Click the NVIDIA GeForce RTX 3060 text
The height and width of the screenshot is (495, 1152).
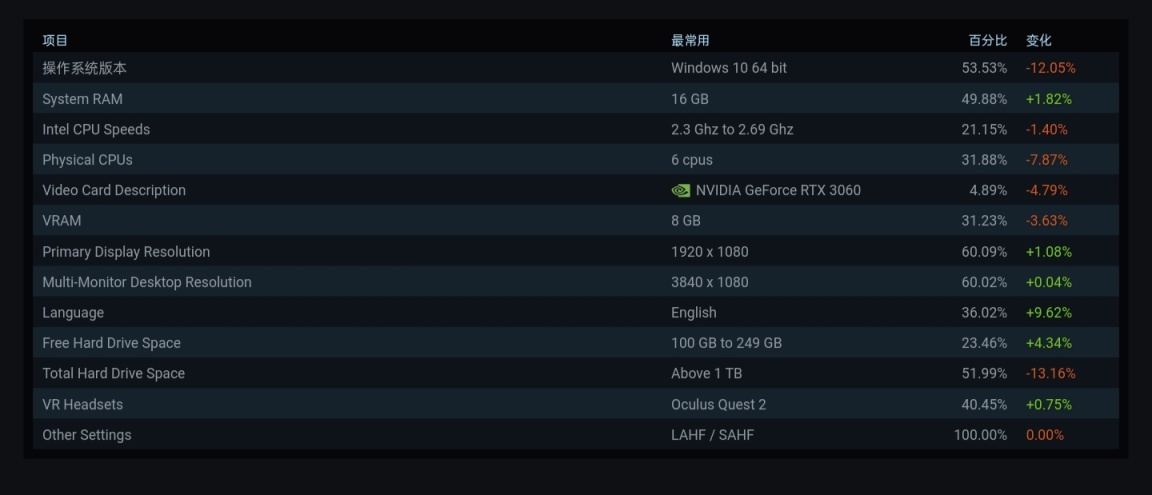click(x=778, y=190)
